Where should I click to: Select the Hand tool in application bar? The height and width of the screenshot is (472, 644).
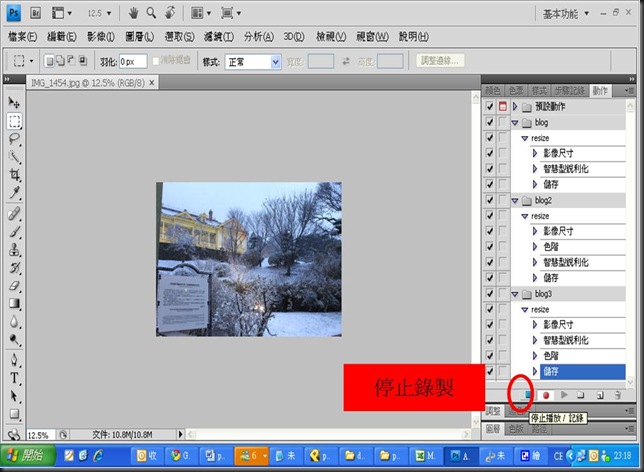(133, 13)
